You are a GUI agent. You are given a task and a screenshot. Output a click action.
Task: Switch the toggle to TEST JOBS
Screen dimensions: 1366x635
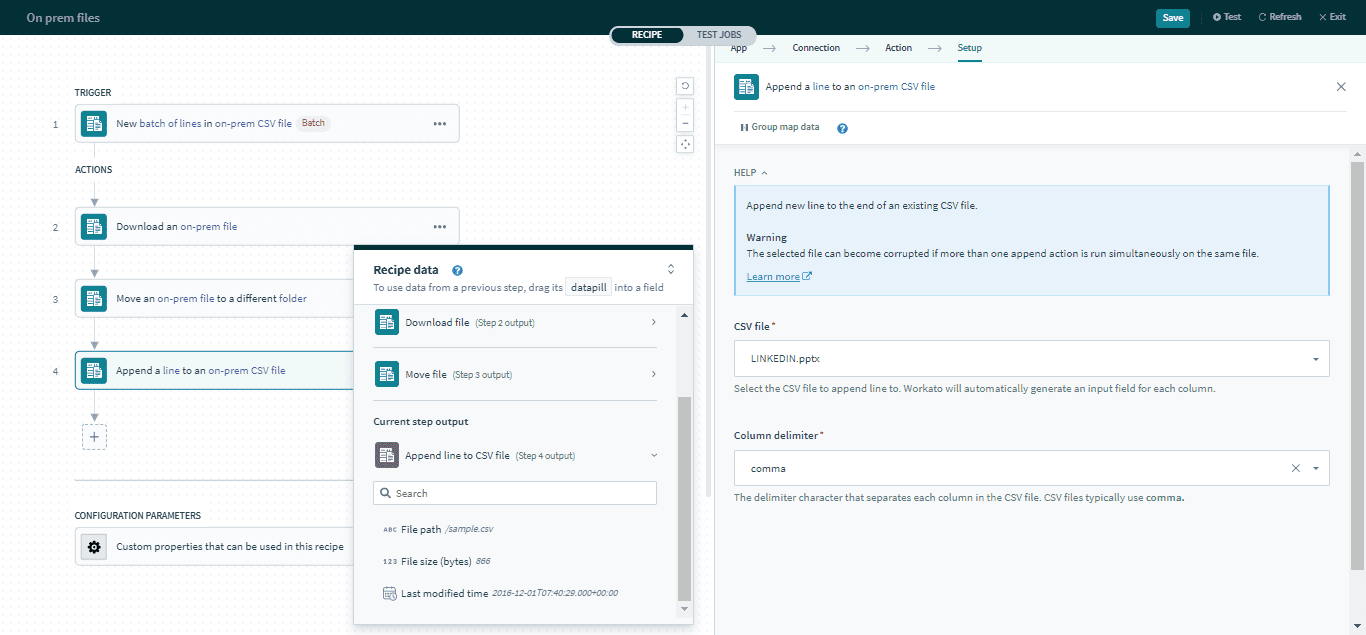(x=719, y=35)
